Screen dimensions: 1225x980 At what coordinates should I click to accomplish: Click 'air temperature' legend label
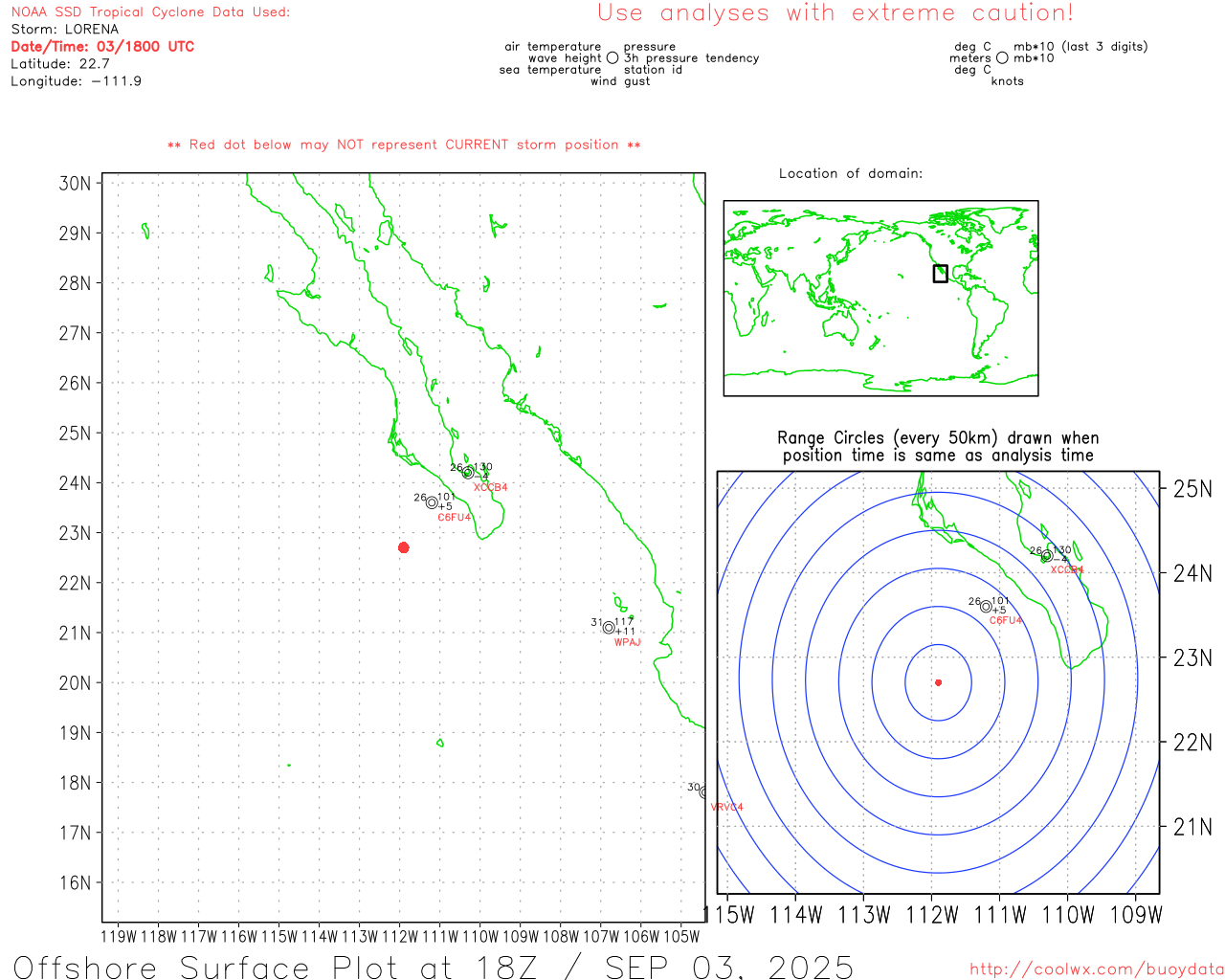[x=553, y=47]
